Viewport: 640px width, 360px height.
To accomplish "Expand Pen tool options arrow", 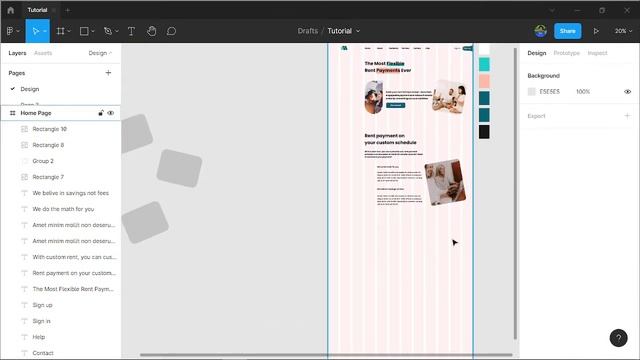I will [117, 31].
